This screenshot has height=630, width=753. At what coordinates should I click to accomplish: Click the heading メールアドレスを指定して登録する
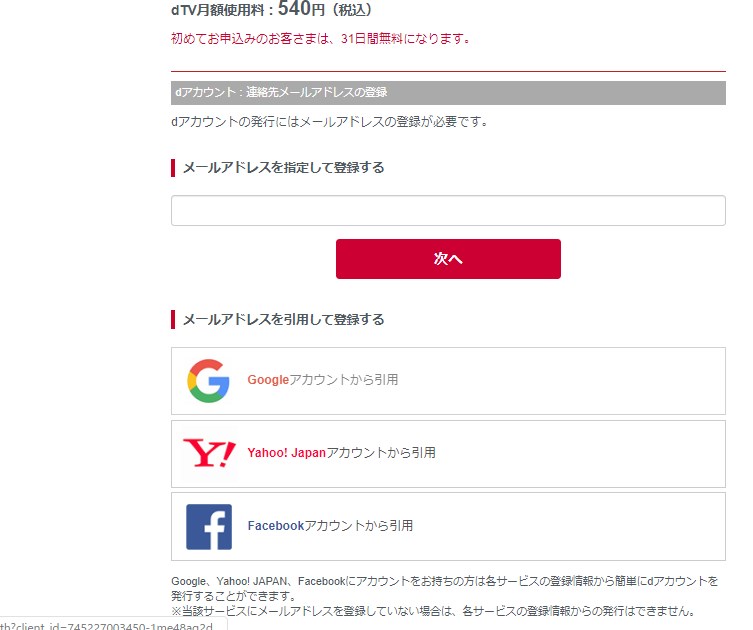[283, 167]
